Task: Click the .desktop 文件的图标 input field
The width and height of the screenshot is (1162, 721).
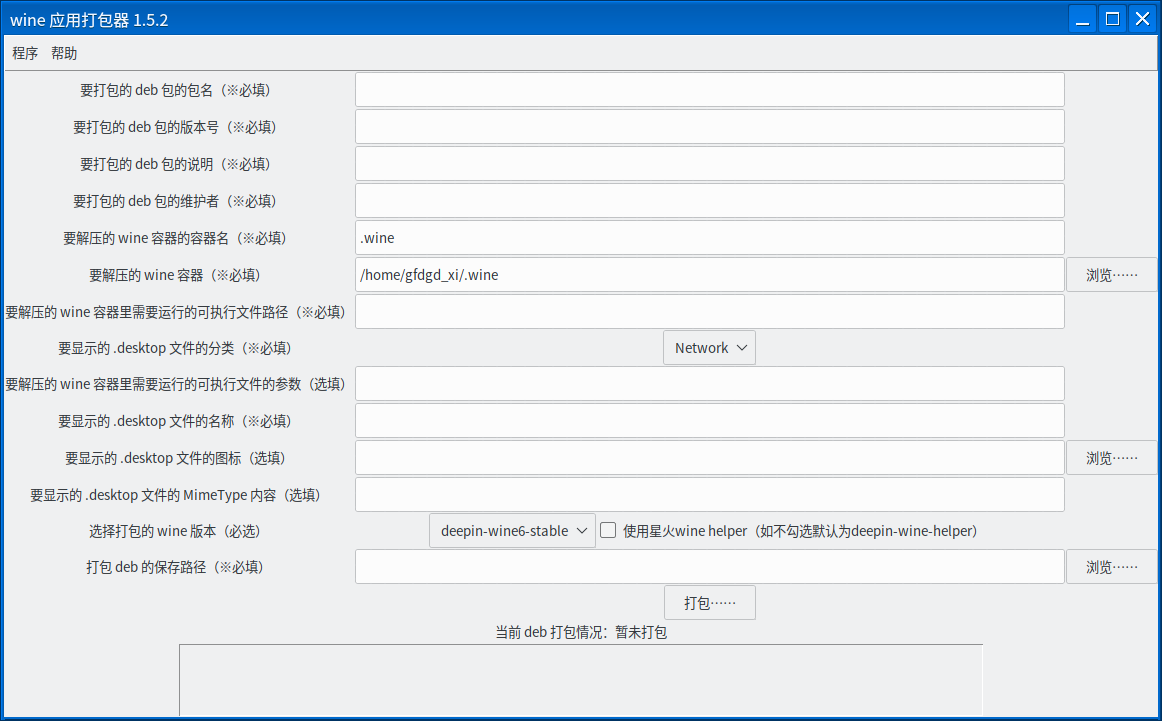Action: pyautogui.click(x=709, y=458)
